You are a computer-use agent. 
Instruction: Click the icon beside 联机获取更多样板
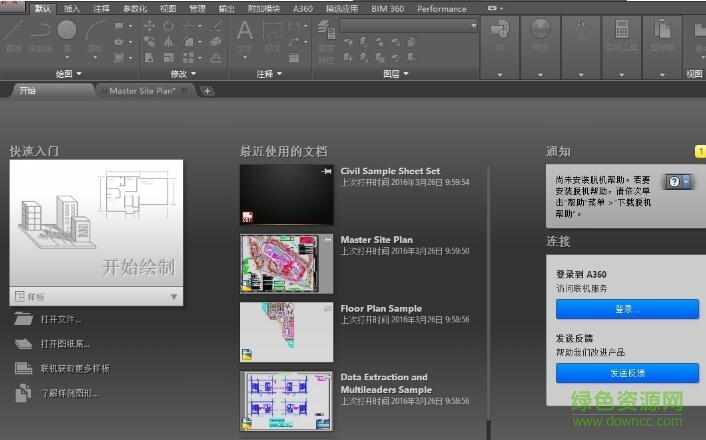pos(23,368)
